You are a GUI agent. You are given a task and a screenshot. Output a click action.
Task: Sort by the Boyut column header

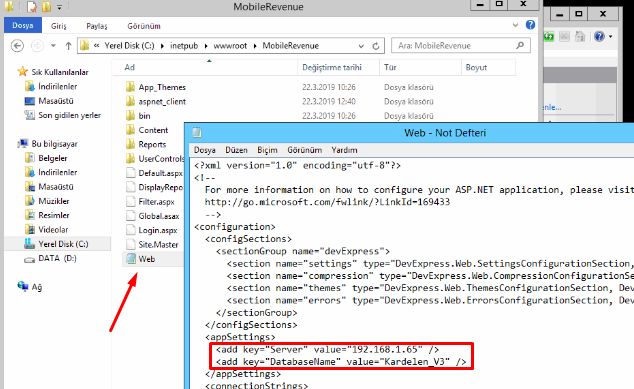(x=476, y=67)
